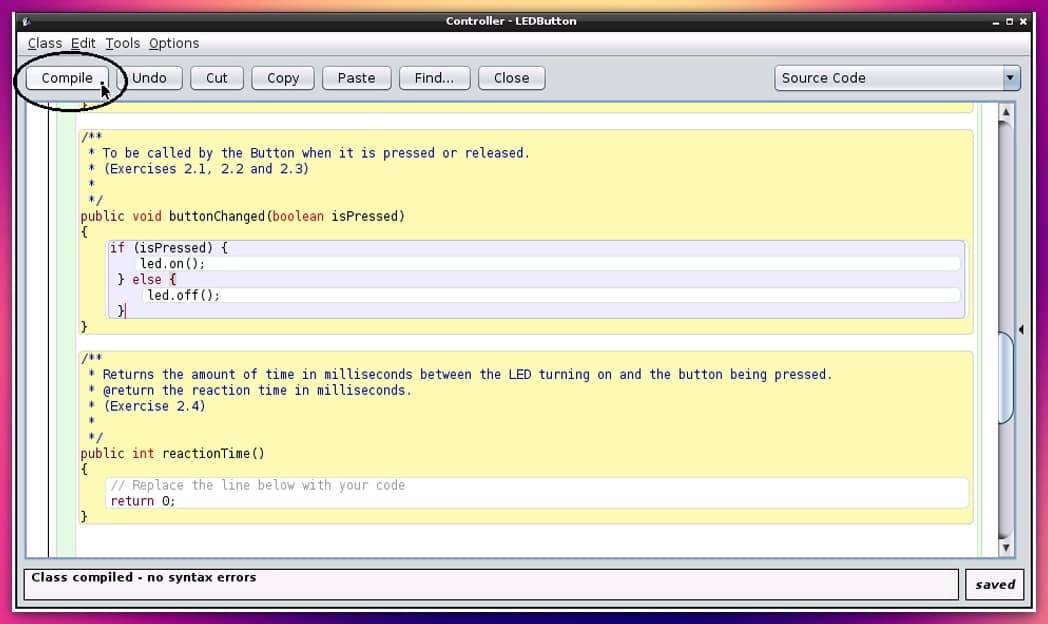This screenshot has width=1048, height=624.
Task: Click the vertical scrollbar thumb
Action: (1006, 377)
